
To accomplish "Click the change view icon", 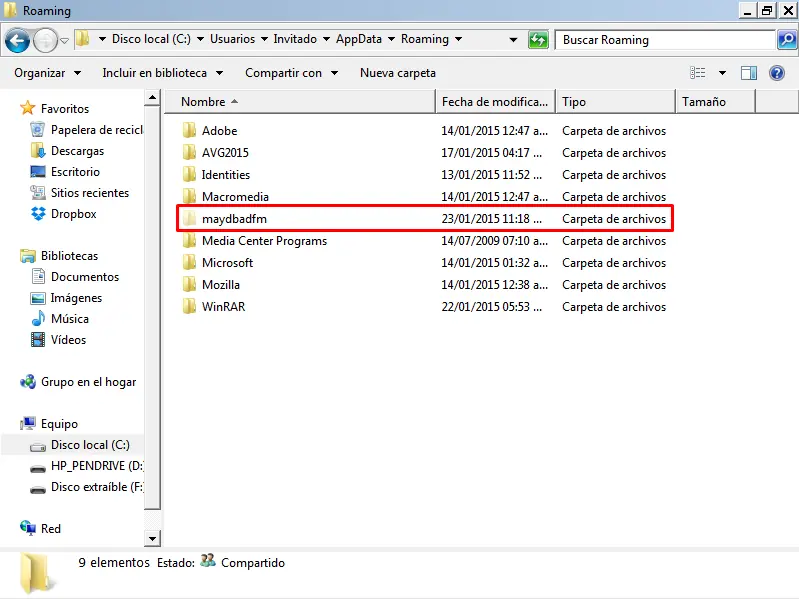I will (x=698, y=73).
